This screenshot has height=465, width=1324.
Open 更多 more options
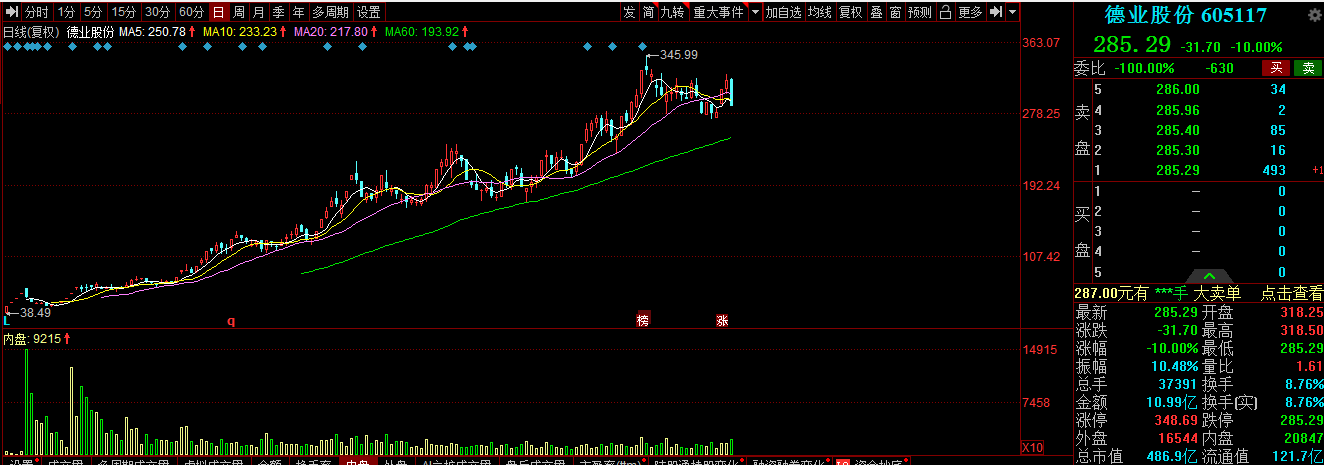click(970, 12)
